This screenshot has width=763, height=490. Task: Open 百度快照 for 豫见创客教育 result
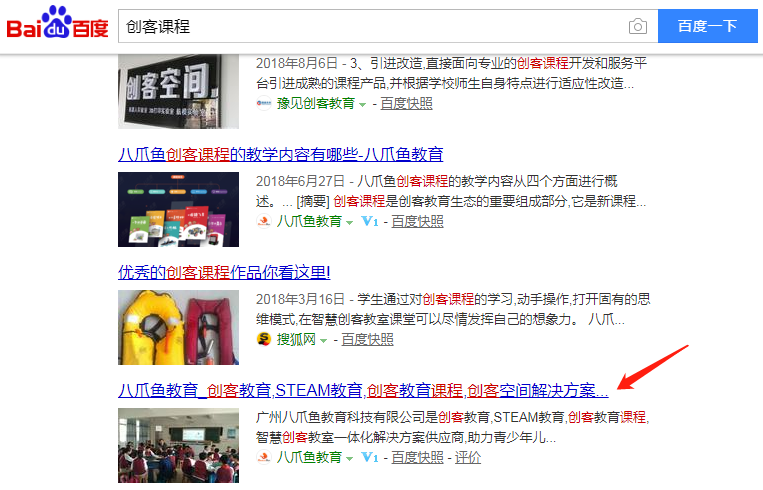click(x=406, y=104)
